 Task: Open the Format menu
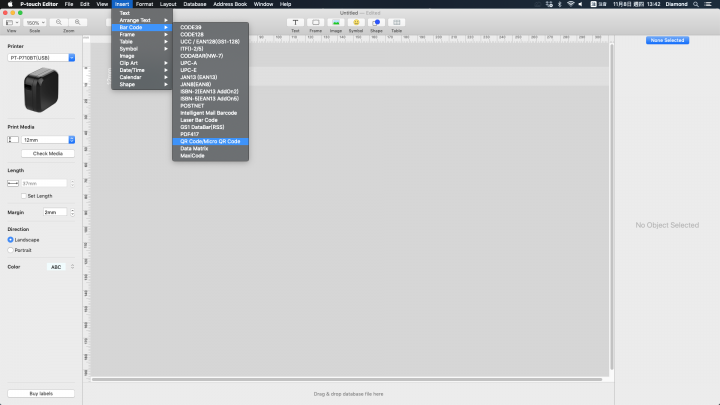(x=144, y=4)
